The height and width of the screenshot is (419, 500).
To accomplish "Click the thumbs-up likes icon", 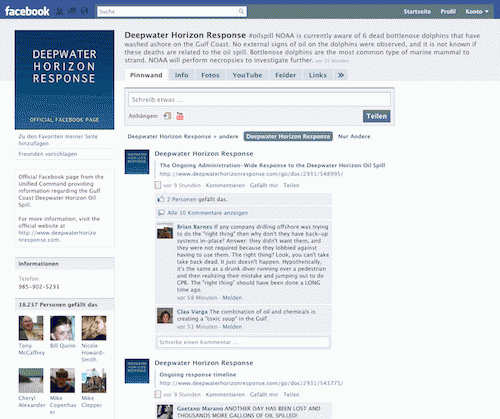I will (x=161, y=199).
